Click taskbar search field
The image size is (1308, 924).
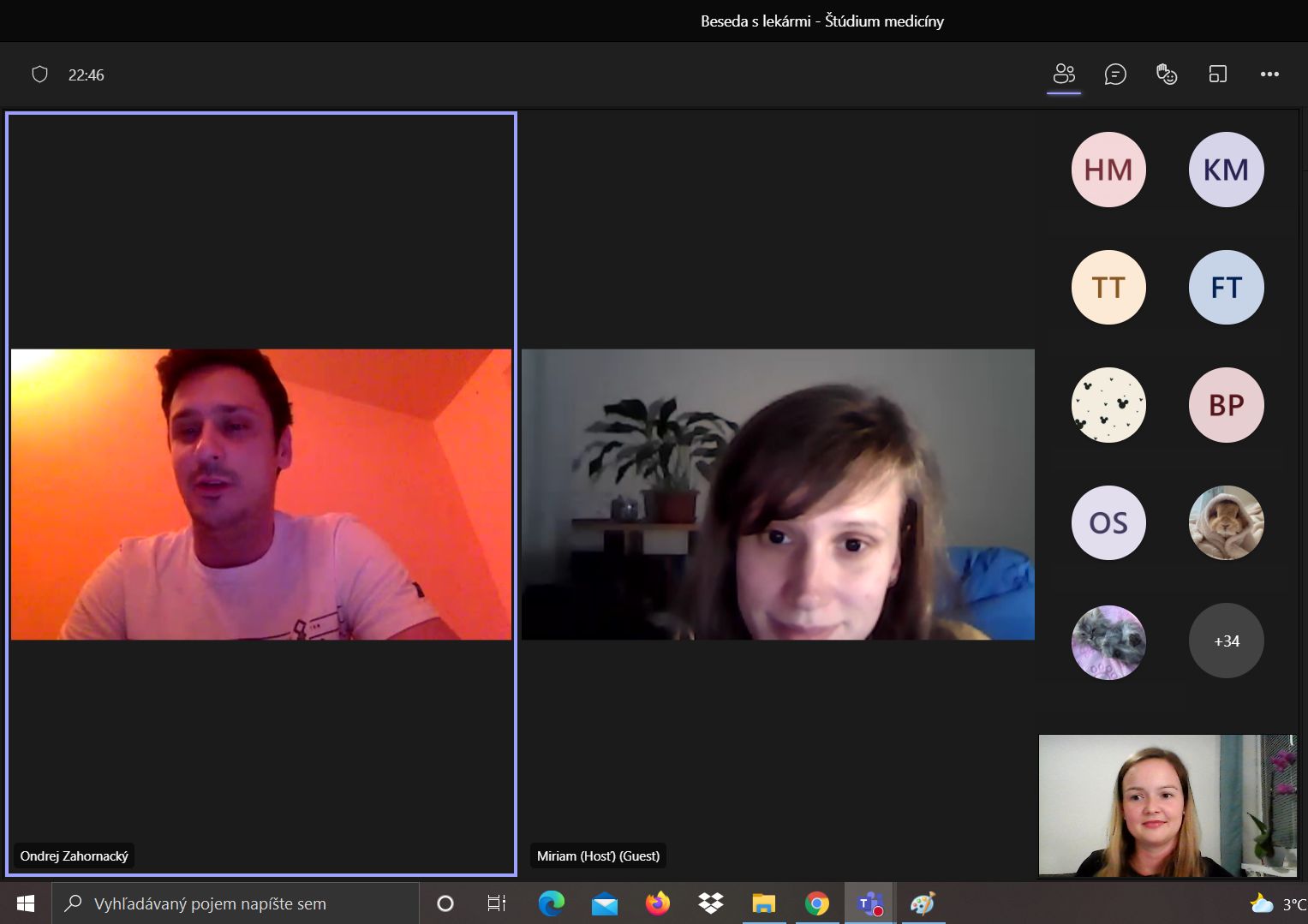coord(236,903)
